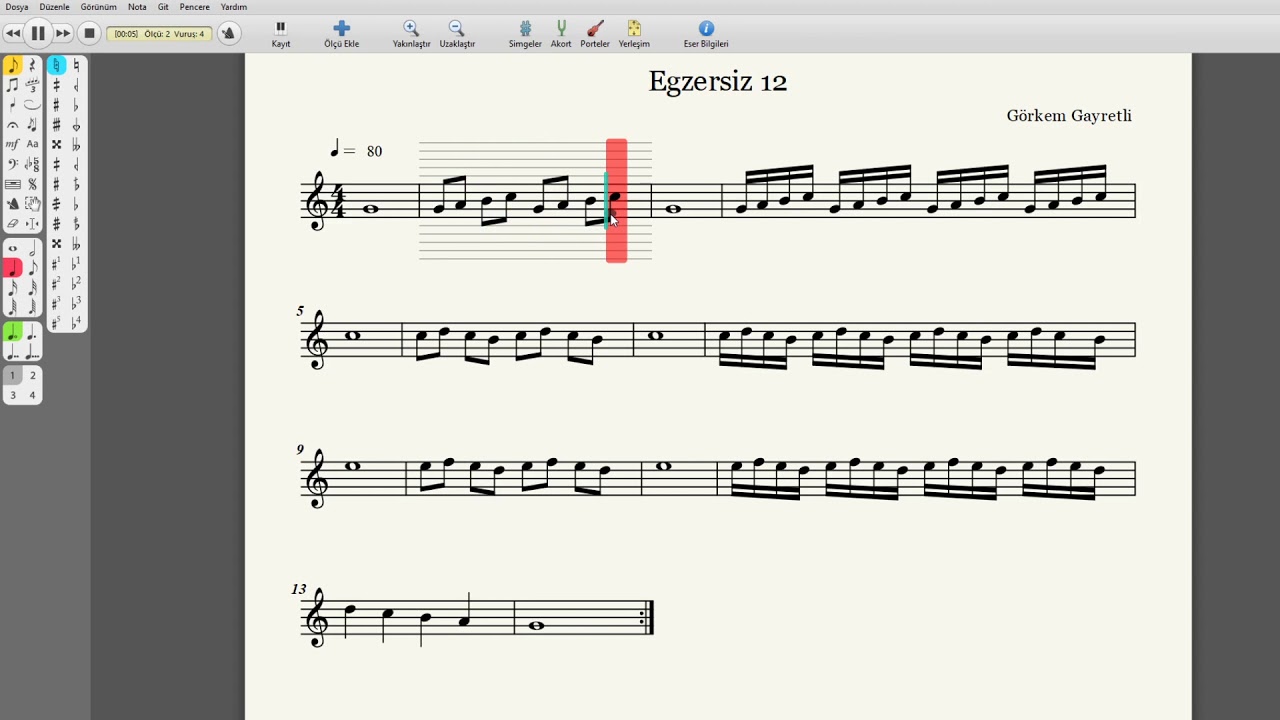Toggle the double dotted note option
Viewport: 1280px width, 720px height.
12,352
